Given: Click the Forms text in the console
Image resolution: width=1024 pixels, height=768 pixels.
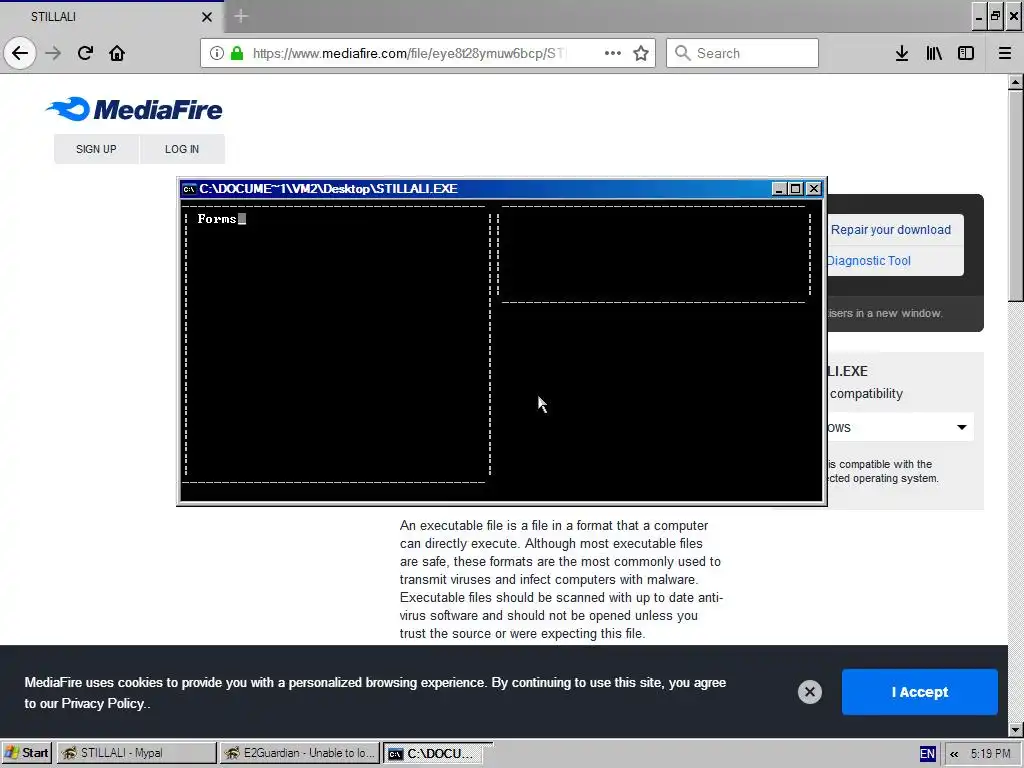Looking at the screenshot, I should pos(217,219).
